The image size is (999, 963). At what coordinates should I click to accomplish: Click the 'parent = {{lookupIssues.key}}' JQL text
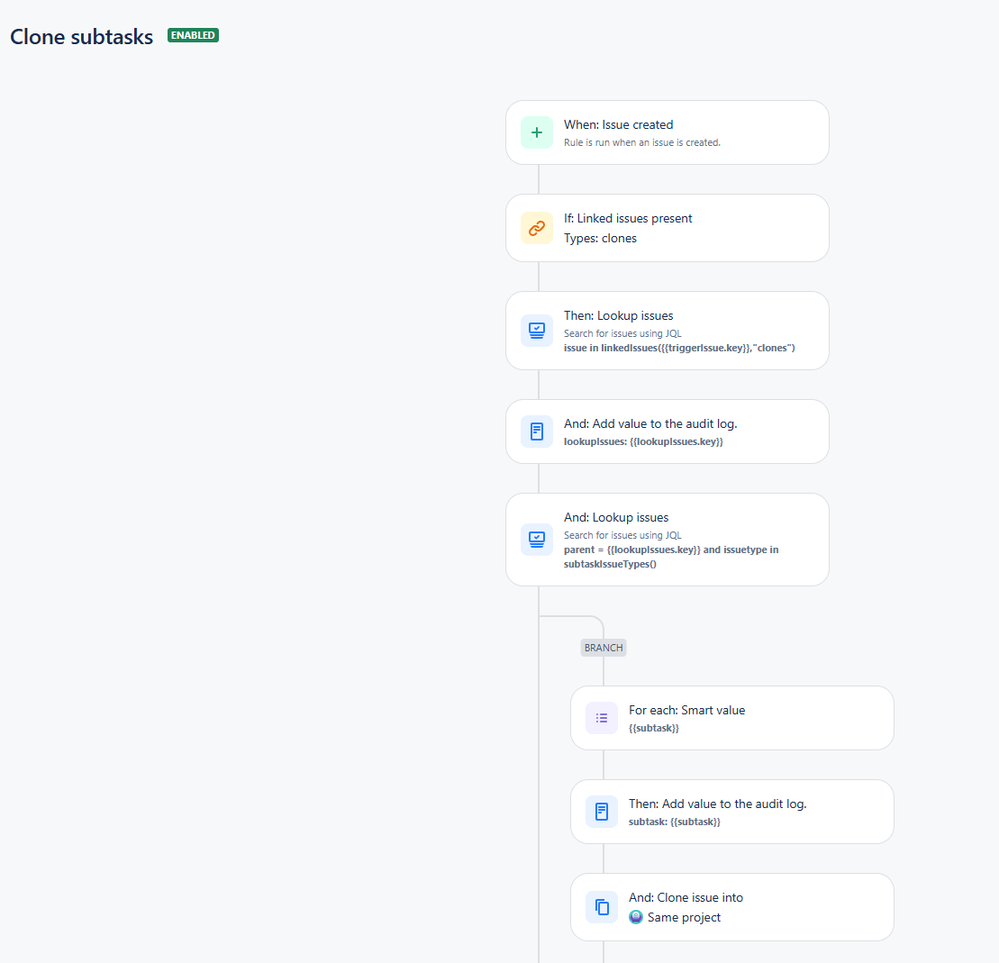click(x=671, y=556)
